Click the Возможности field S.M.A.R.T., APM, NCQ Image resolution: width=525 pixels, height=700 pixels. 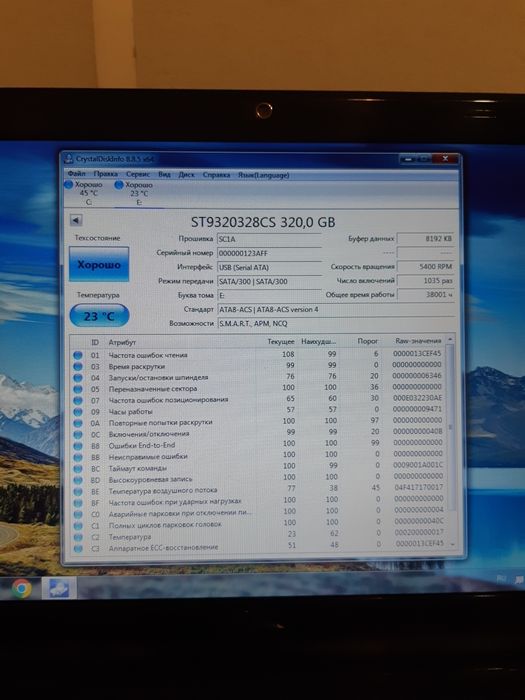336,324
